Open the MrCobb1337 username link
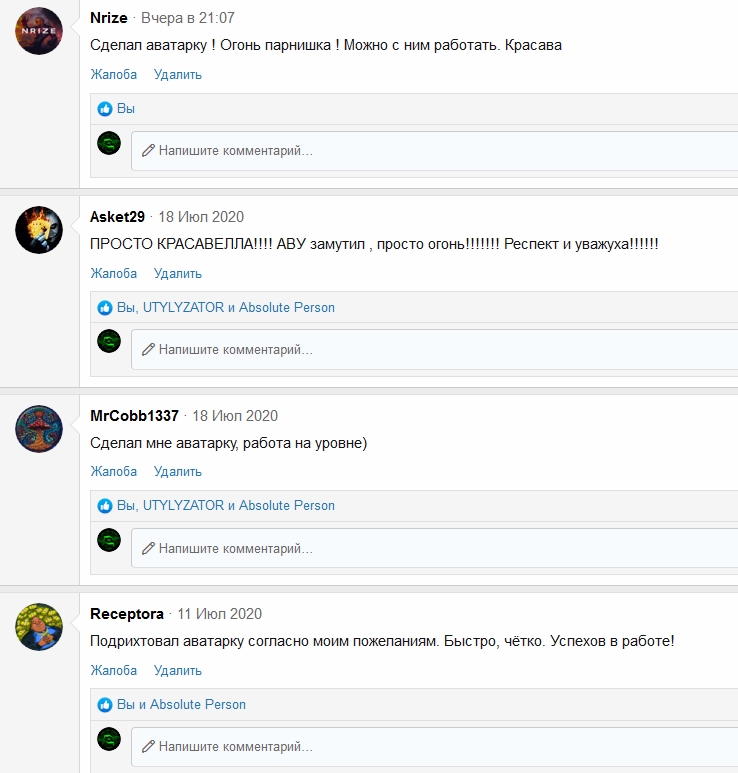Image resolution: width=738 pixels, height=773 pixels. click(134, 416)
